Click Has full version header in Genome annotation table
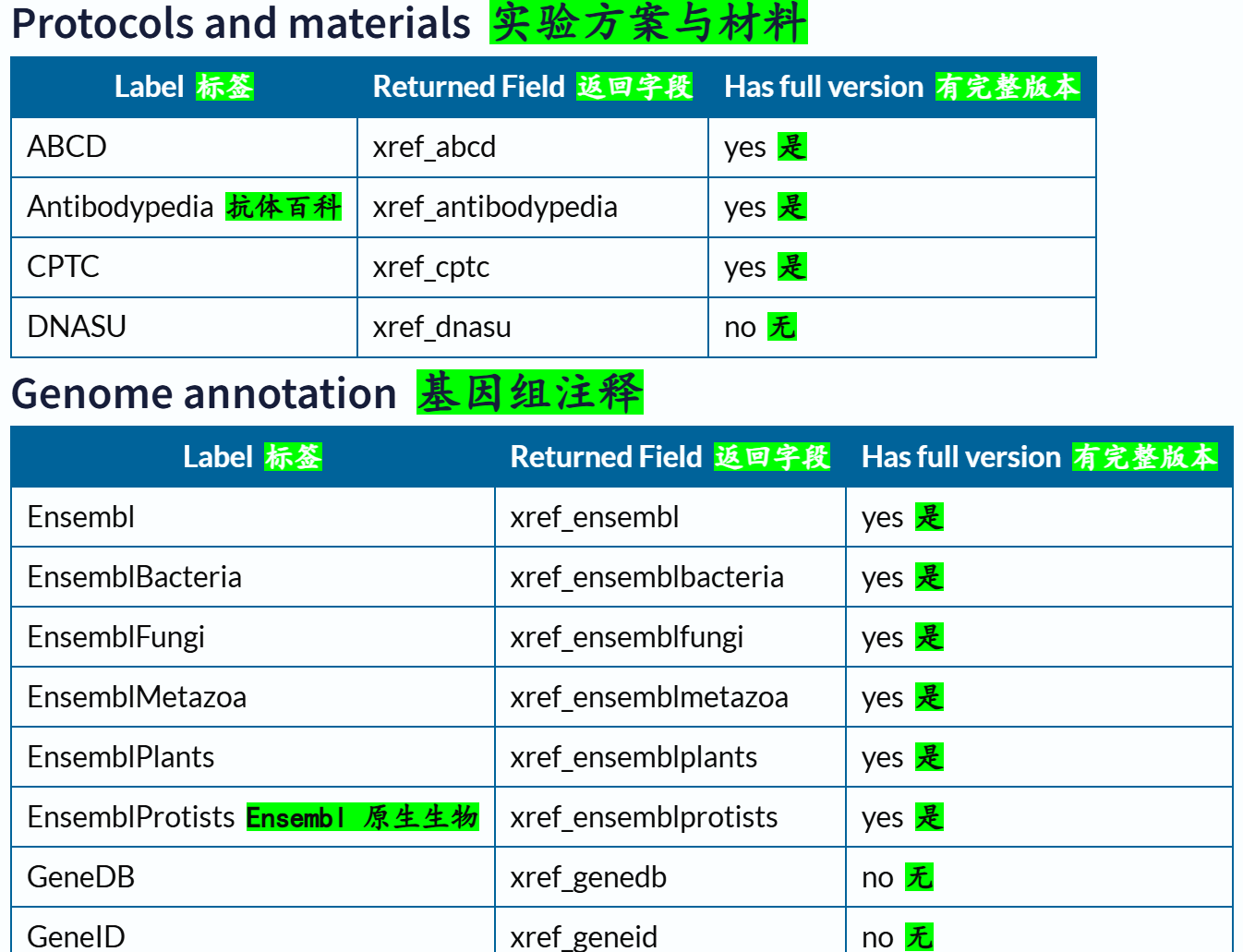This screenshot has width=1243, height=952. coord(1040,457)
